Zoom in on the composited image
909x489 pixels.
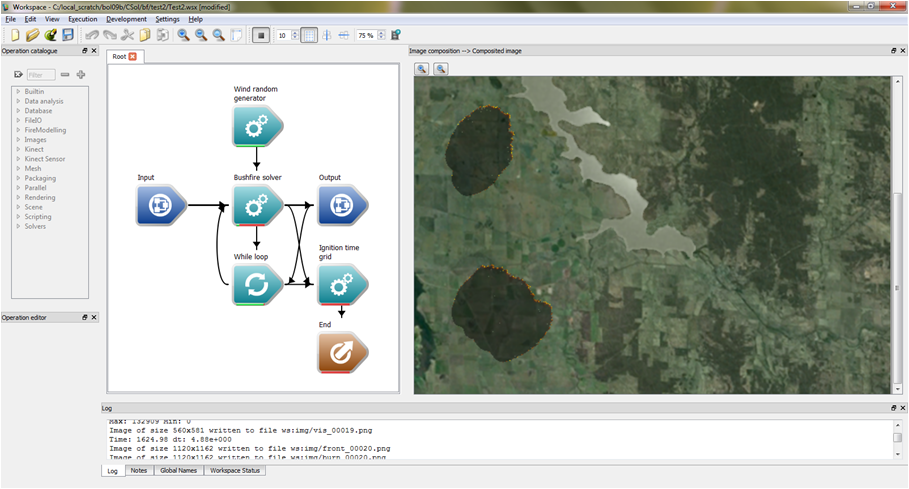[422, 69]
